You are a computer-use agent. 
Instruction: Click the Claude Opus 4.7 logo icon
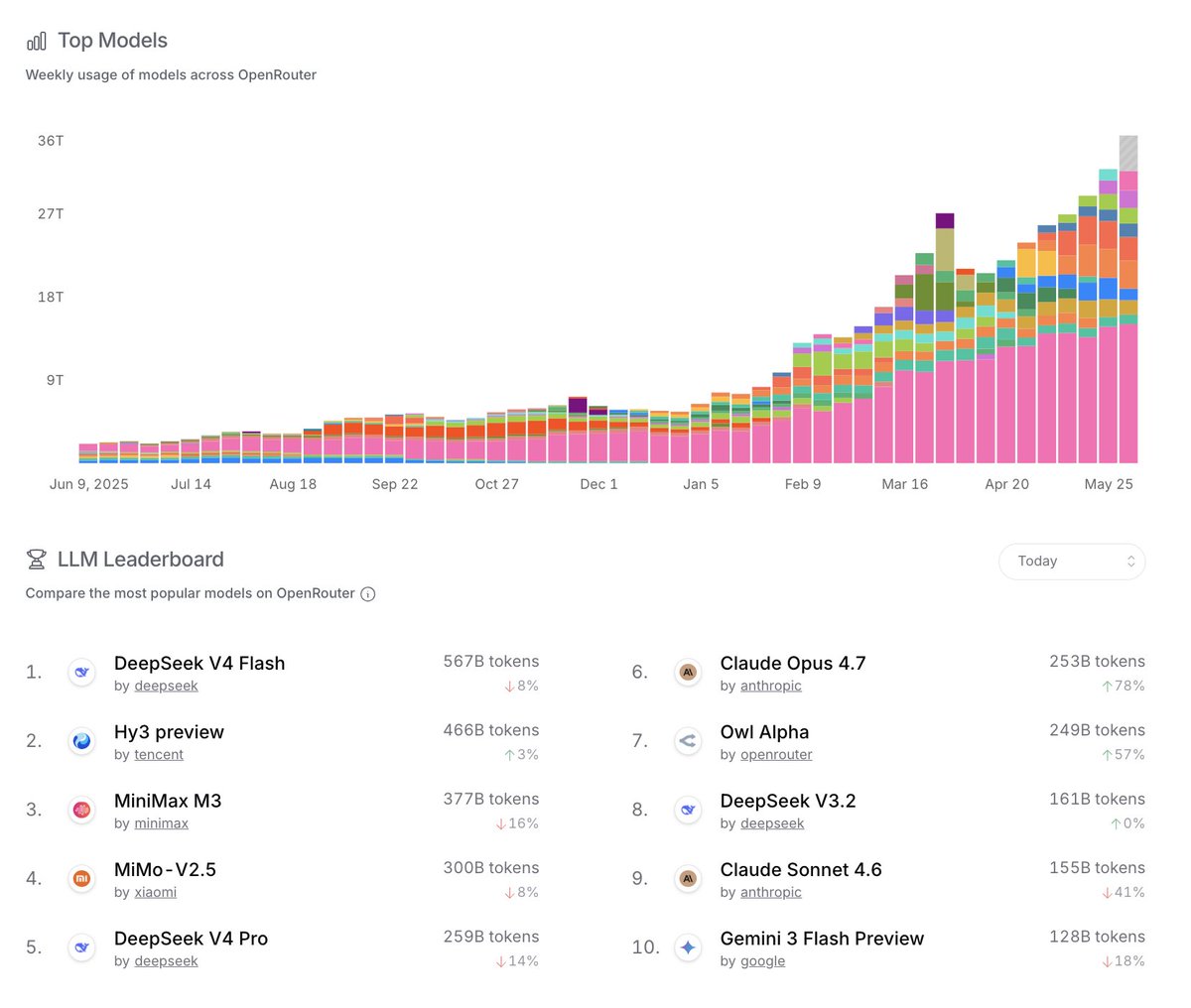pos(688,673)
